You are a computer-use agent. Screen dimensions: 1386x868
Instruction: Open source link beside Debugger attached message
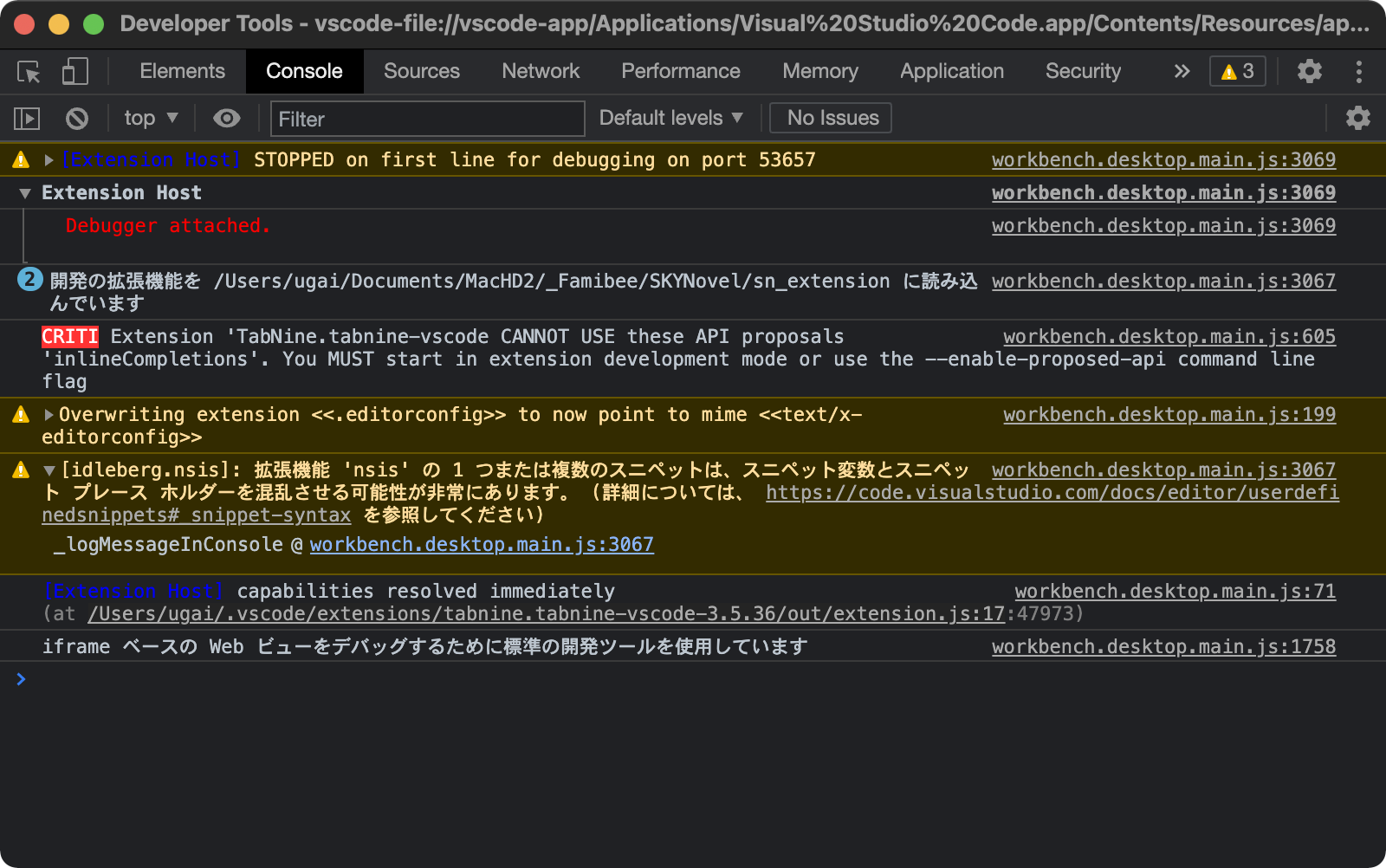1163,225
